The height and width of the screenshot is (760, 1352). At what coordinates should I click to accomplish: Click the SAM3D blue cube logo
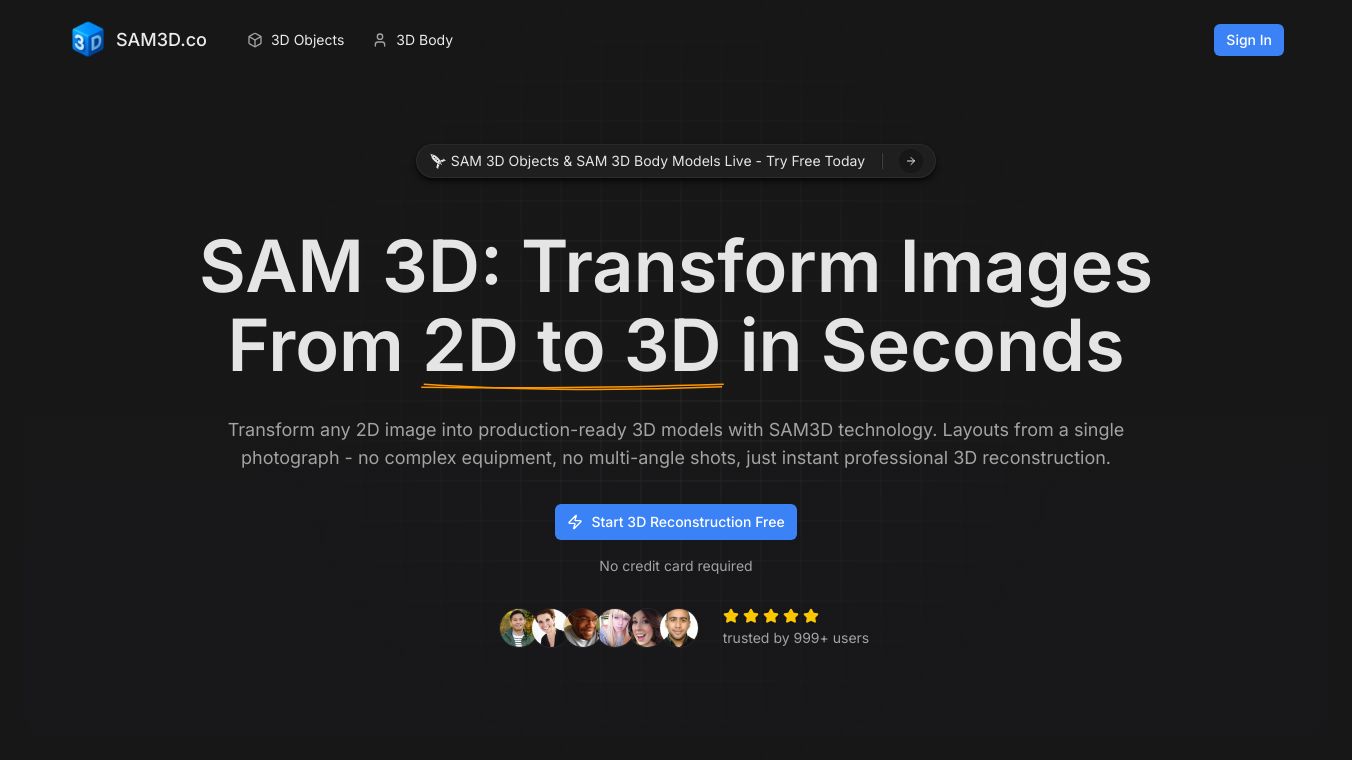click(x=88, y=40)
